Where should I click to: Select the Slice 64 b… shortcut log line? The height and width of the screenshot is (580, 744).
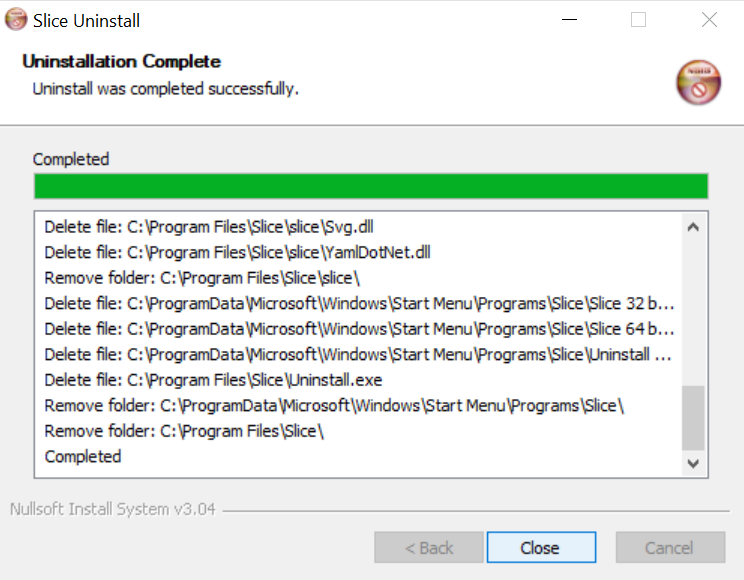[360, 329]
